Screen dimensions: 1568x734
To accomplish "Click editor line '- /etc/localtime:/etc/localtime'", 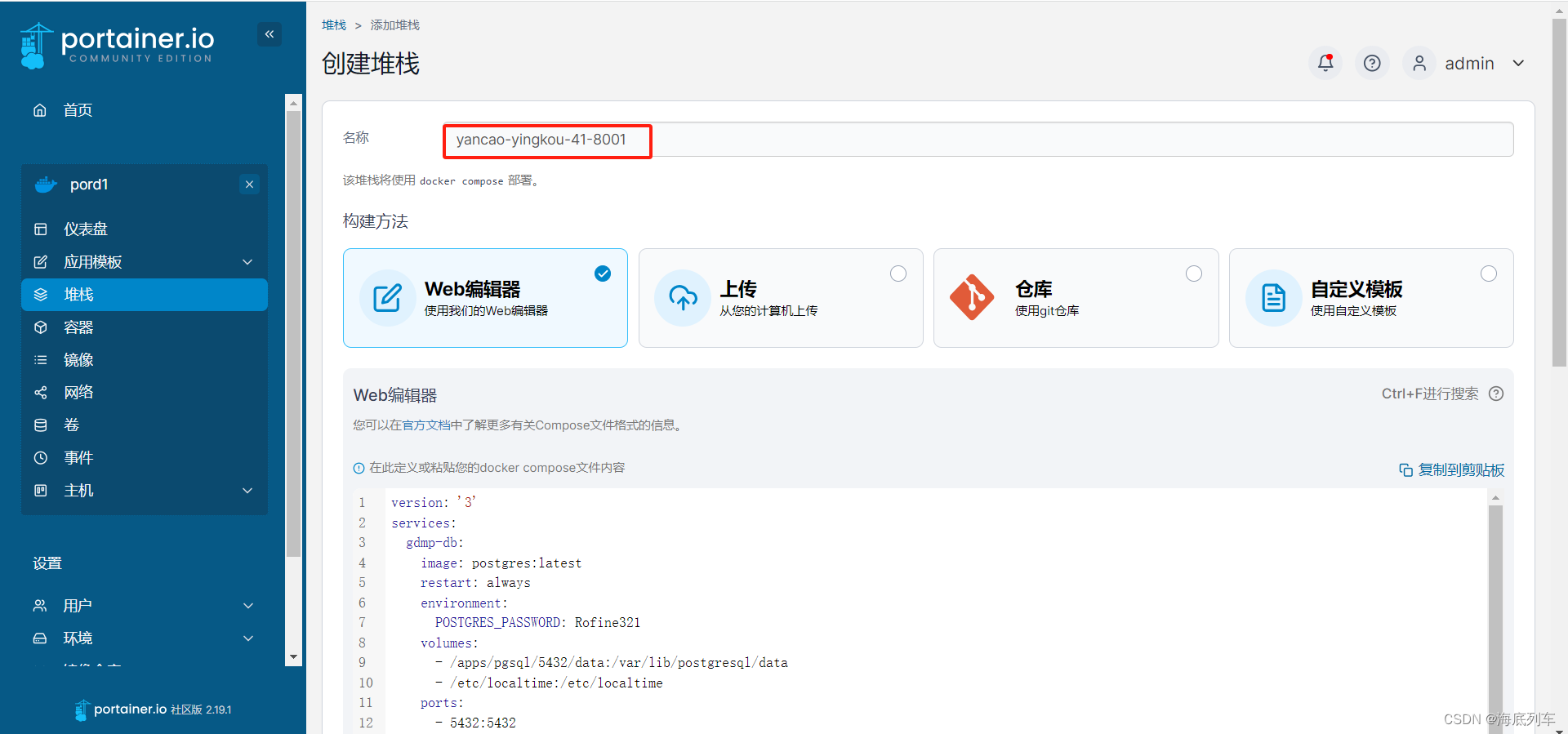I will [549, 683].
